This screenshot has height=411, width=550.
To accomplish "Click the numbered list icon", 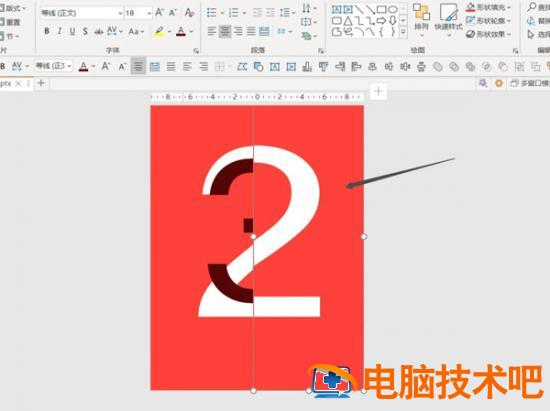I will (234, 13).
